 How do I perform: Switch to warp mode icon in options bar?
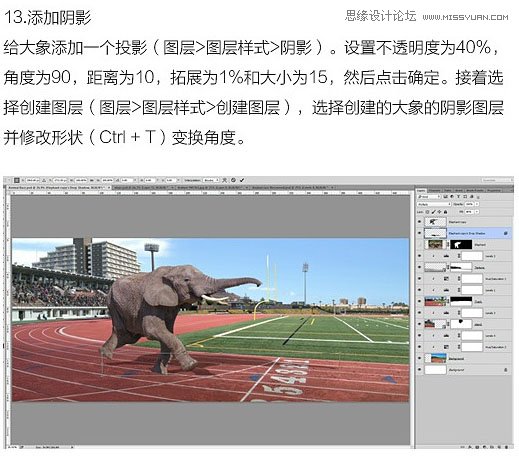pos(224,180)
